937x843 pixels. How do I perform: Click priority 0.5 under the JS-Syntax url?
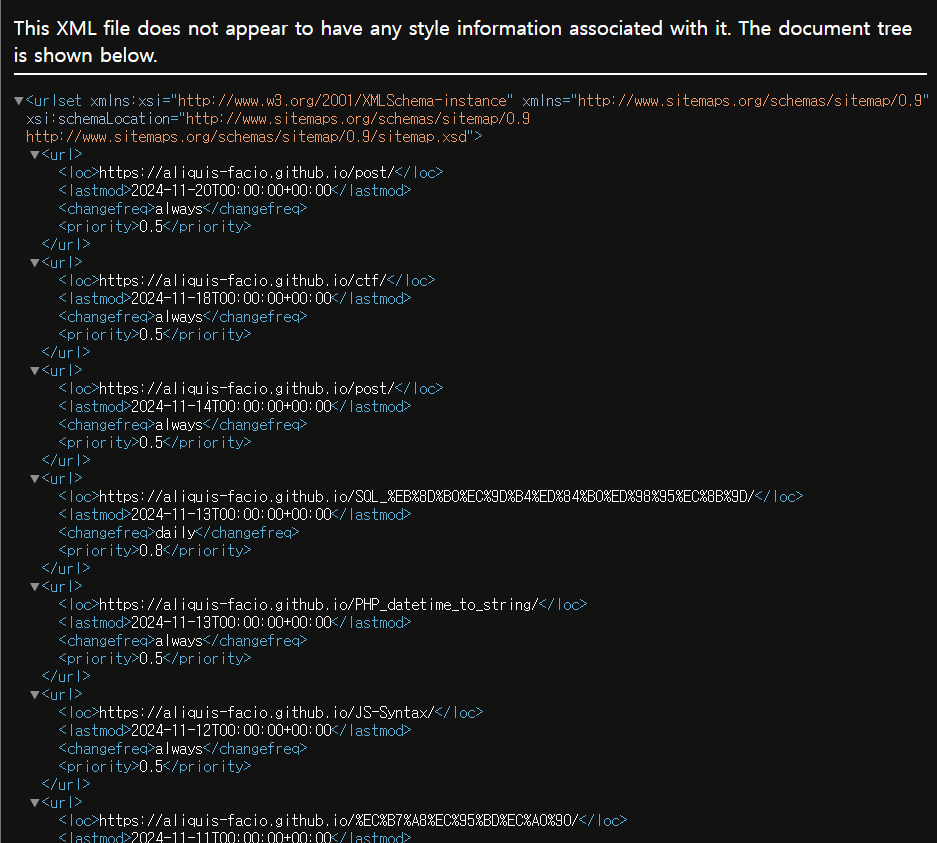point(155,767)
